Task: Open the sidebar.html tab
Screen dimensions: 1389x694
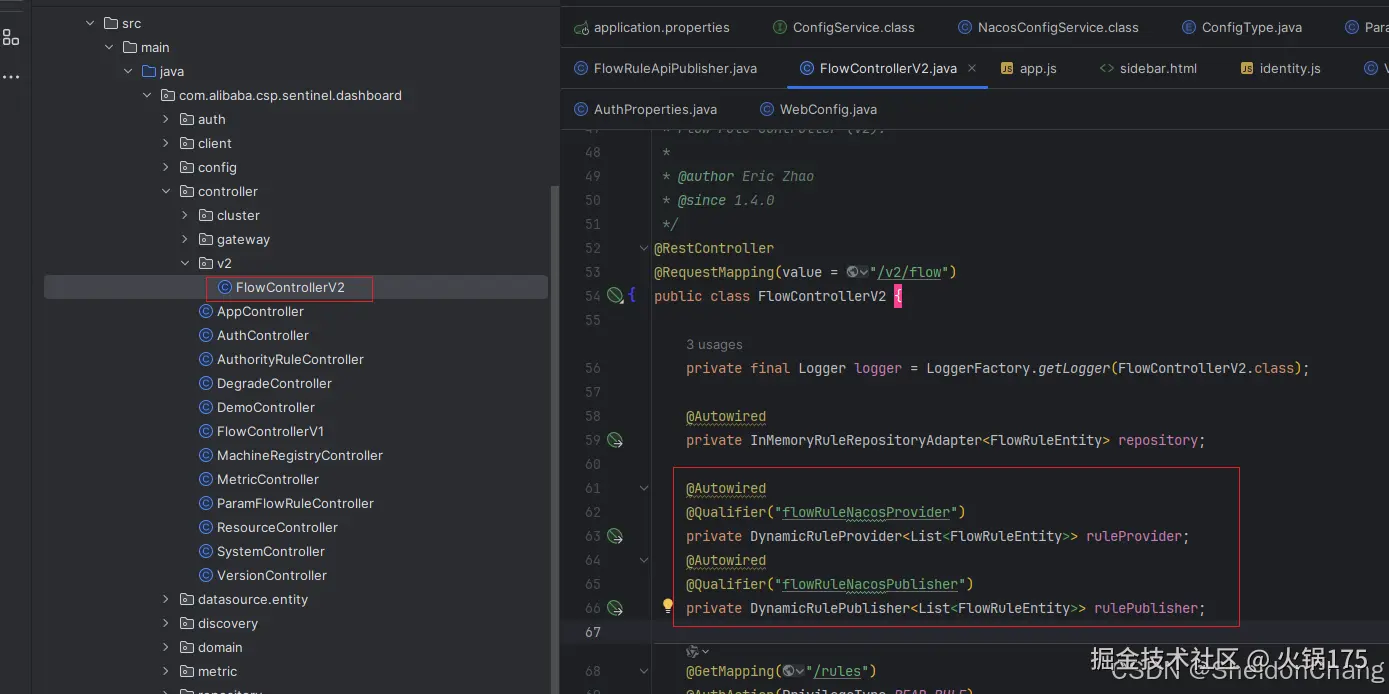Action: tap(1148, 69)
